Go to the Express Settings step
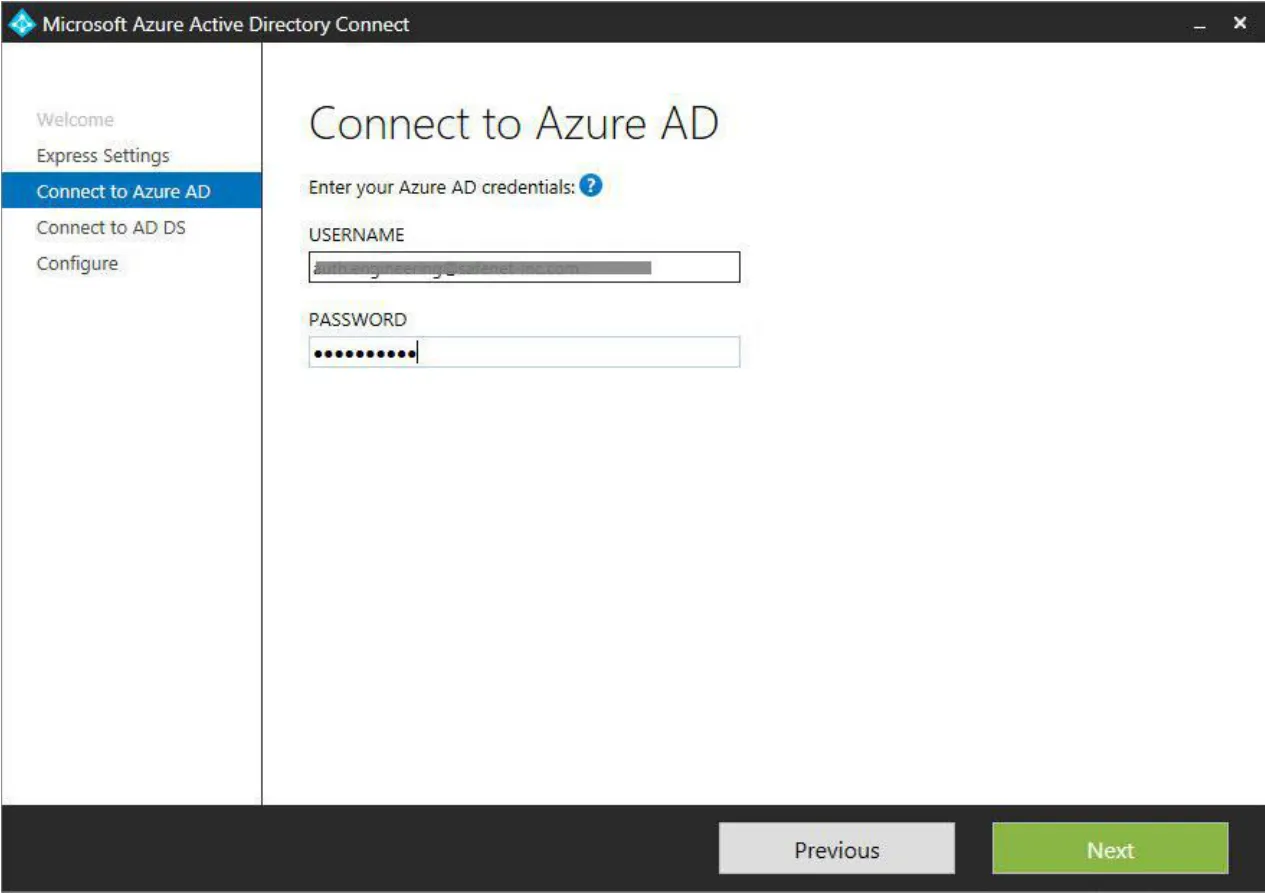Viewport: 1265px width, 893px height. click(103, 156)
